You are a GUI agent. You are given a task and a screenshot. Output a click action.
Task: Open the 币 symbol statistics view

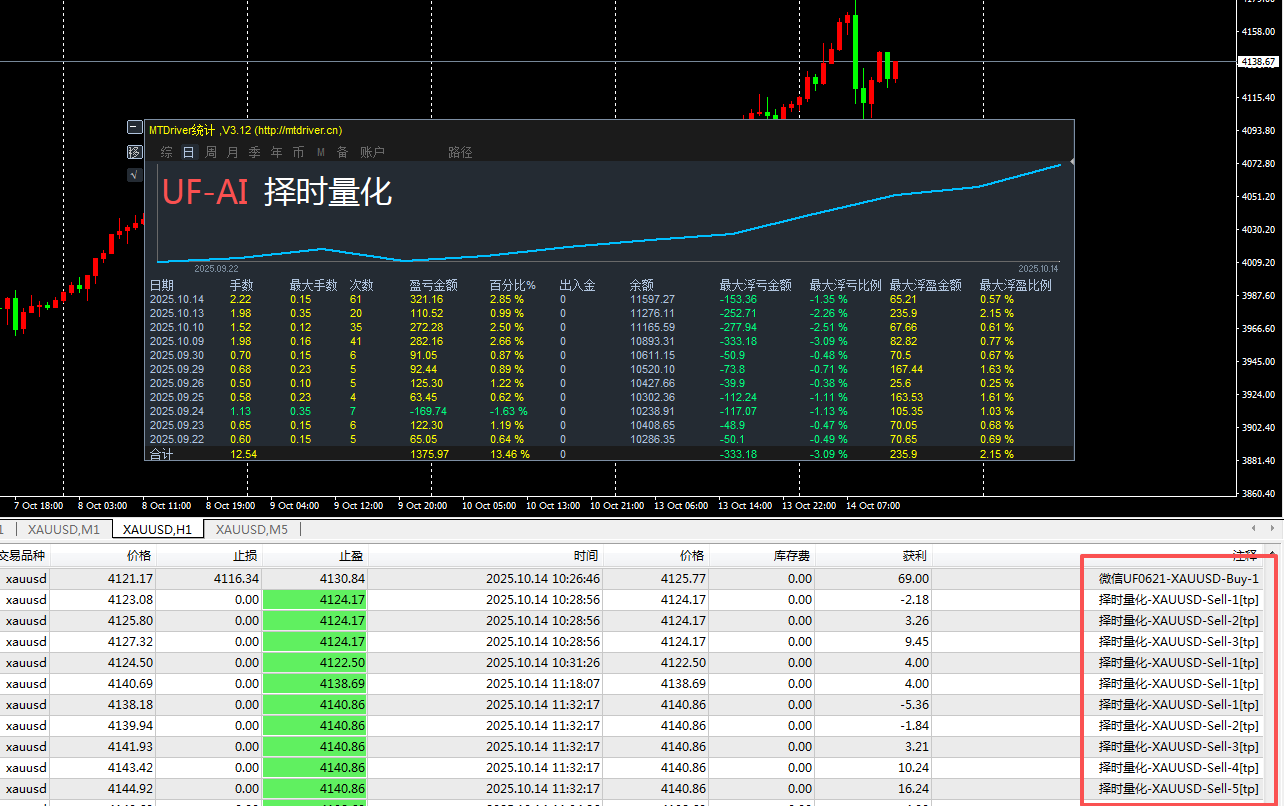pos(299,153)
